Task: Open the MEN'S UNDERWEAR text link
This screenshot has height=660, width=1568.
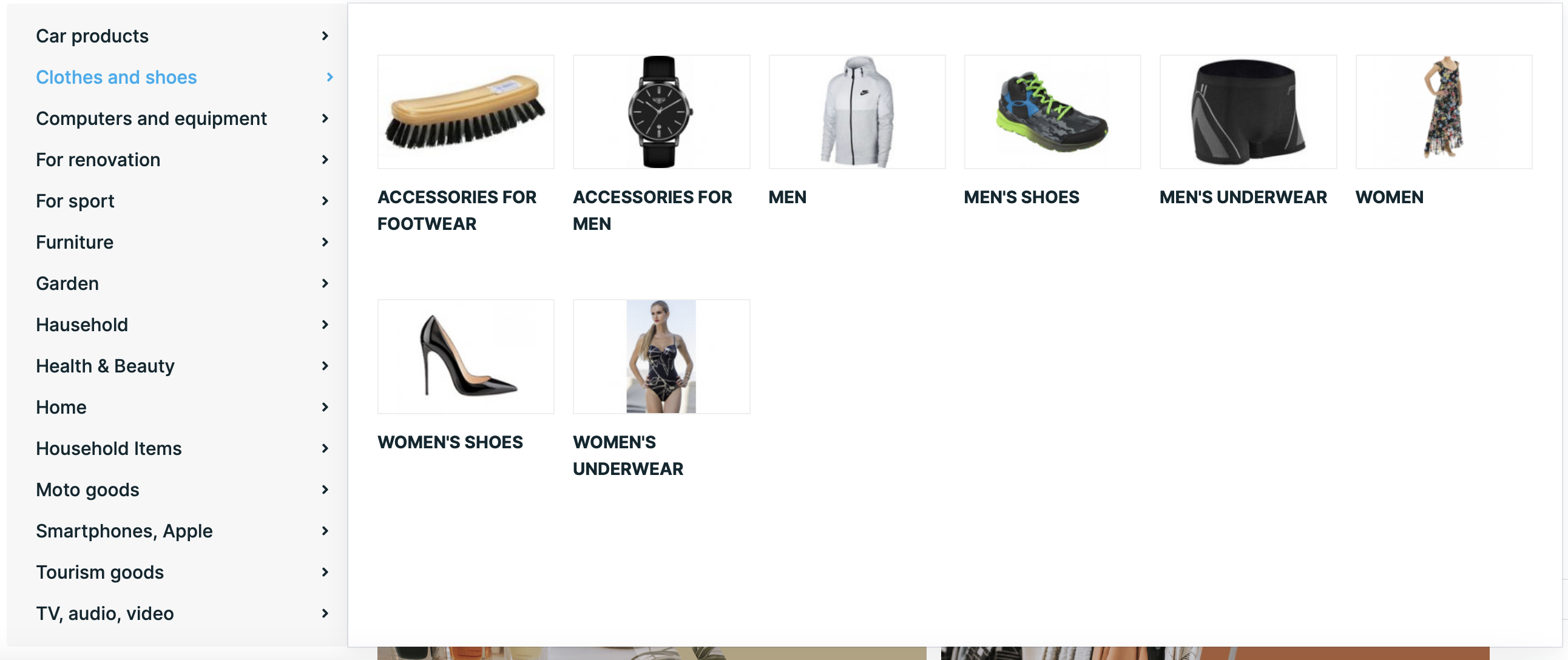Action: [1243, 197]
